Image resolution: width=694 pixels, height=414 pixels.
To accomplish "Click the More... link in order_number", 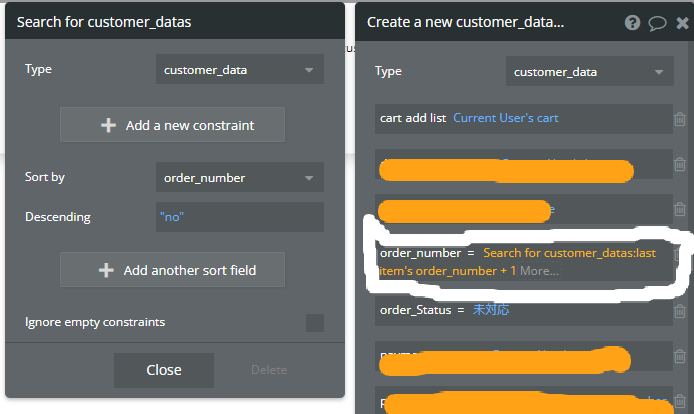I will pos(540,271).
